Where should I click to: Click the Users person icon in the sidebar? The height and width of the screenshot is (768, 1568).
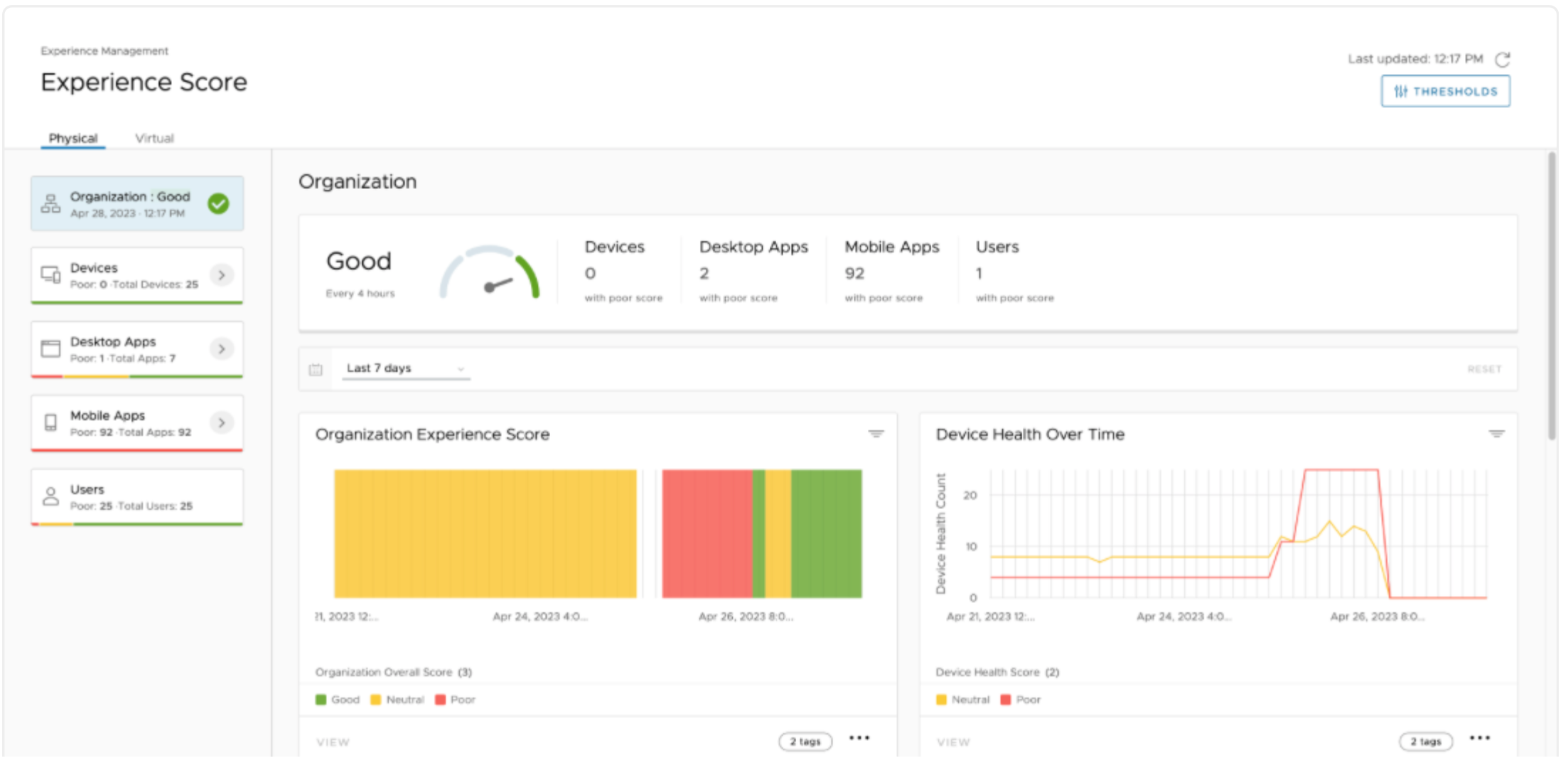50,496
